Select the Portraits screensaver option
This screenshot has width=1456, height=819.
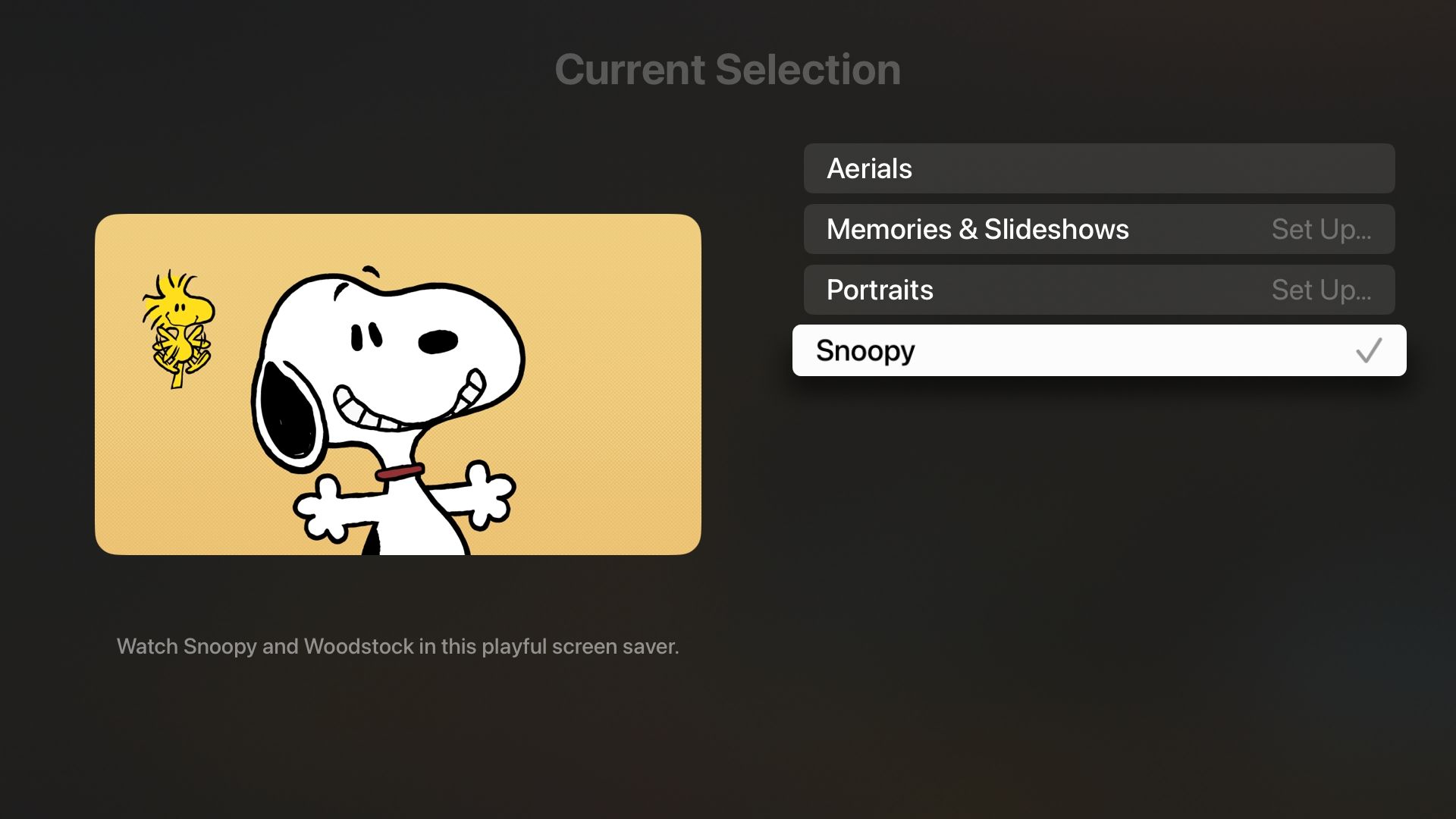1099,289
